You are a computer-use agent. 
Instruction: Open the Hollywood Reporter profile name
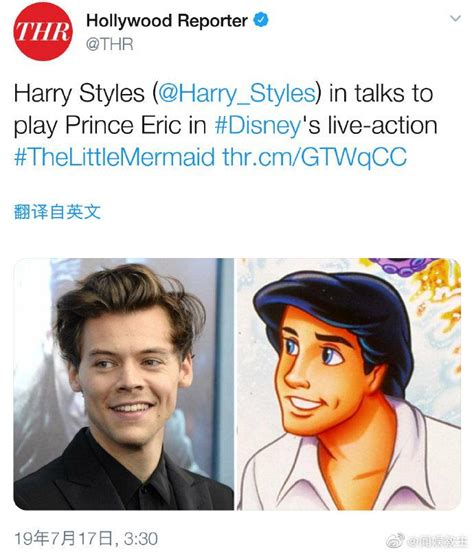(x=167, y=20)
